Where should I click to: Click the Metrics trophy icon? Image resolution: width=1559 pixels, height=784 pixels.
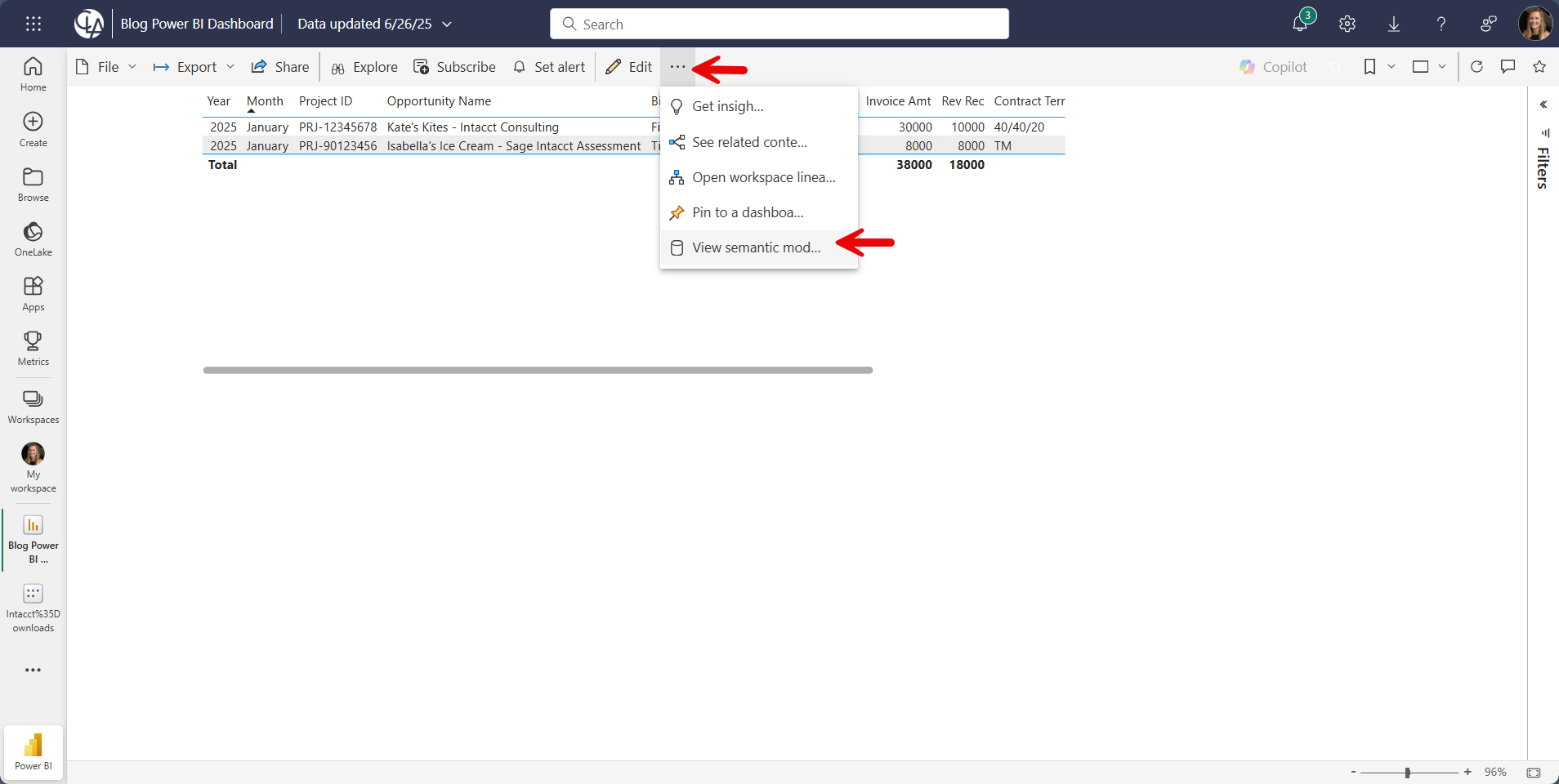33,348
